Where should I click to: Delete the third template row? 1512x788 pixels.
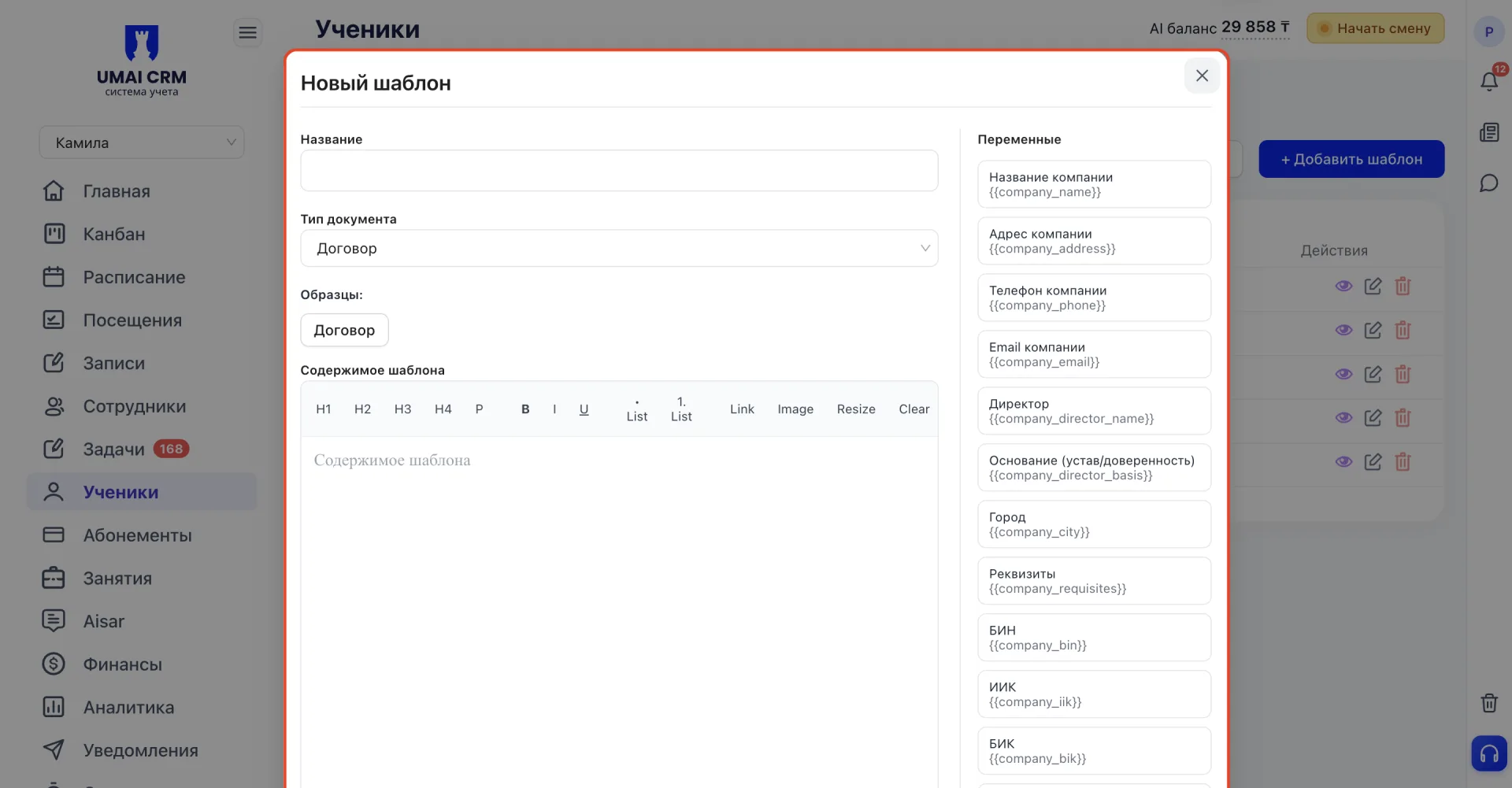click(1403, 375)
